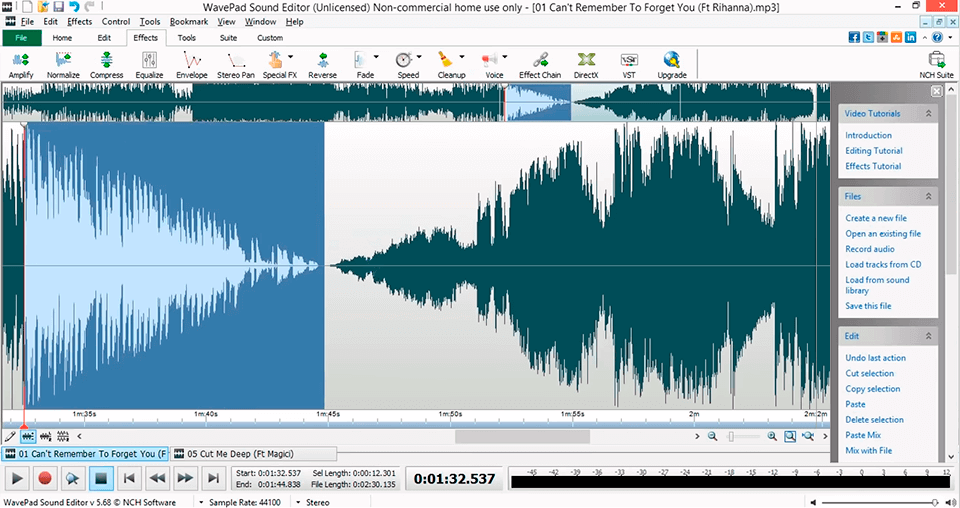Jump to the start of file
The width and height of the screenshot is (960, 508).
[129, 479]
